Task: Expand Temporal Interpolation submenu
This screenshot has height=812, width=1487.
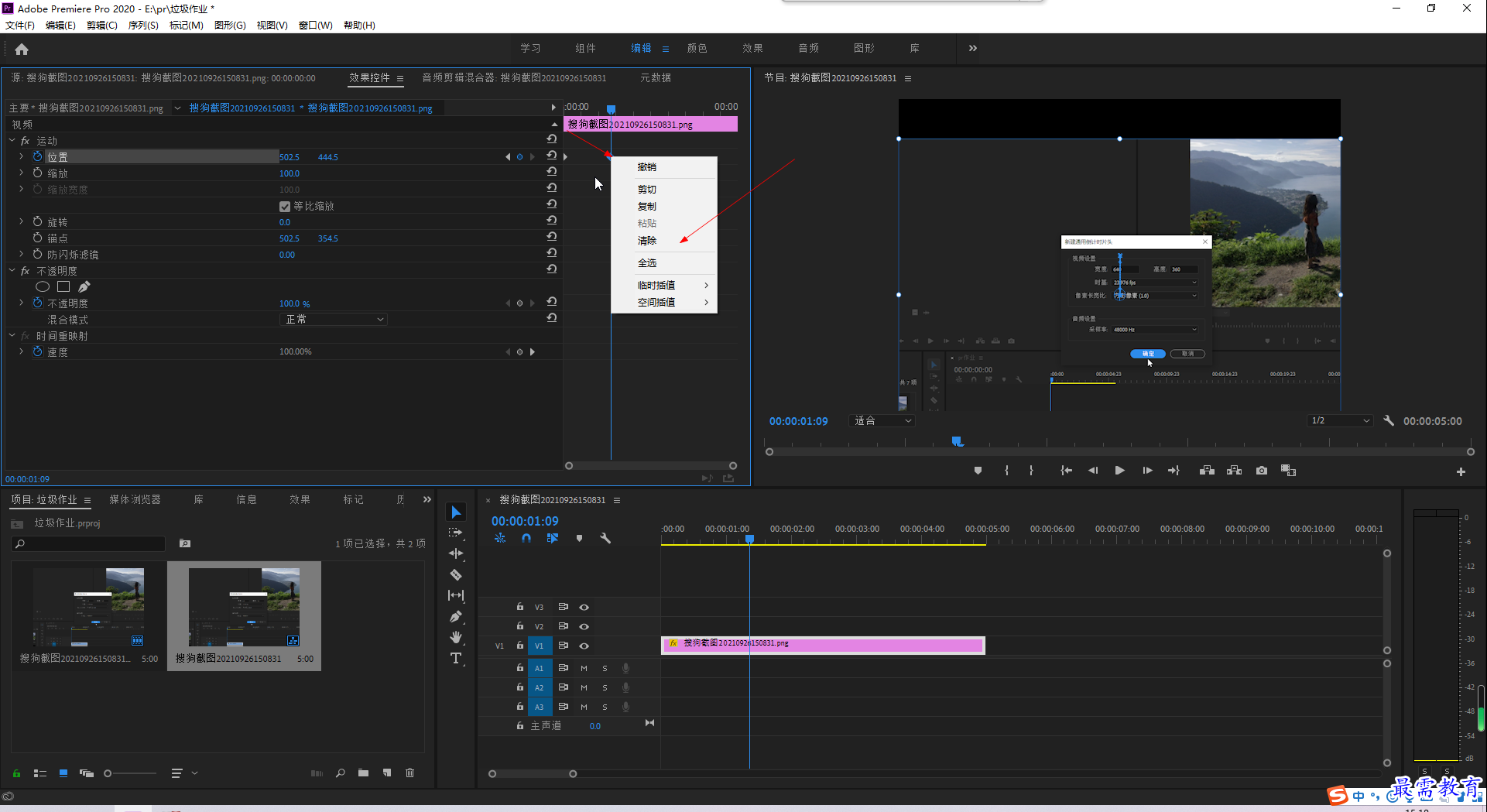Action: (x=664, y=285)
